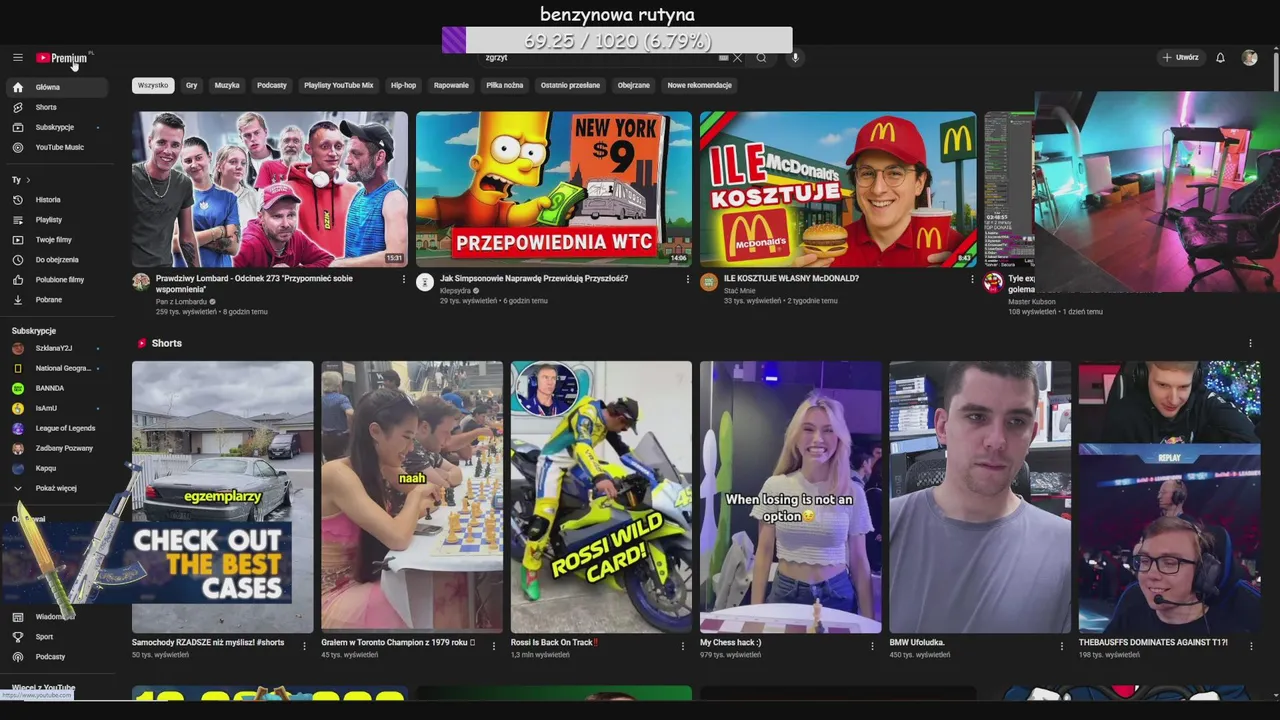This screenshot has height=720, width=1280.
Task: Expand the Ty section chevron
Action: pos(28,180)
